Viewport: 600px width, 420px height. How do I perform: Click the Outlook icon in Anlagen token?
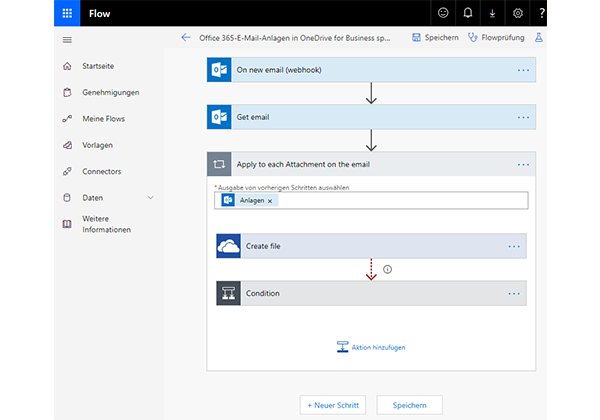[x=228, y=200]
